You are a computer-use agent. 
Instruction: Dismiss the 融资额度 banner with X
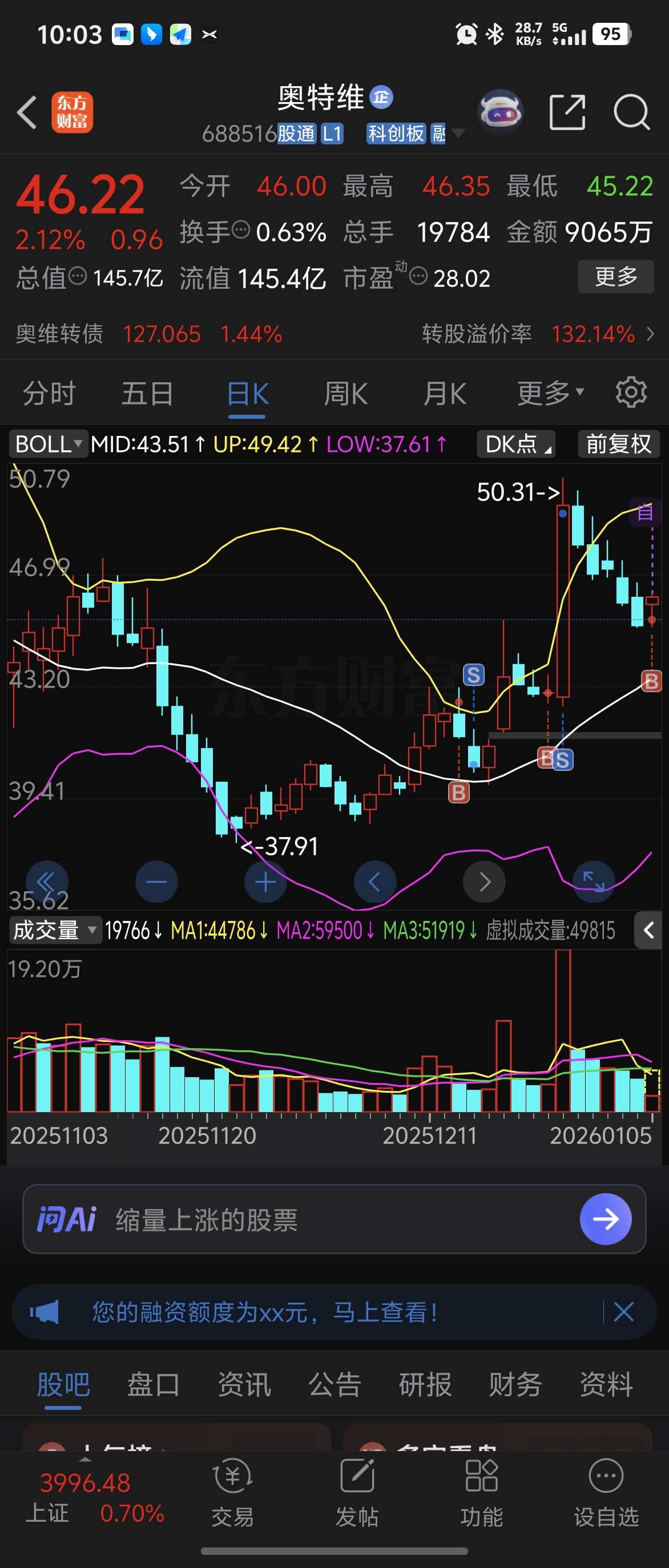[624, 1312]
